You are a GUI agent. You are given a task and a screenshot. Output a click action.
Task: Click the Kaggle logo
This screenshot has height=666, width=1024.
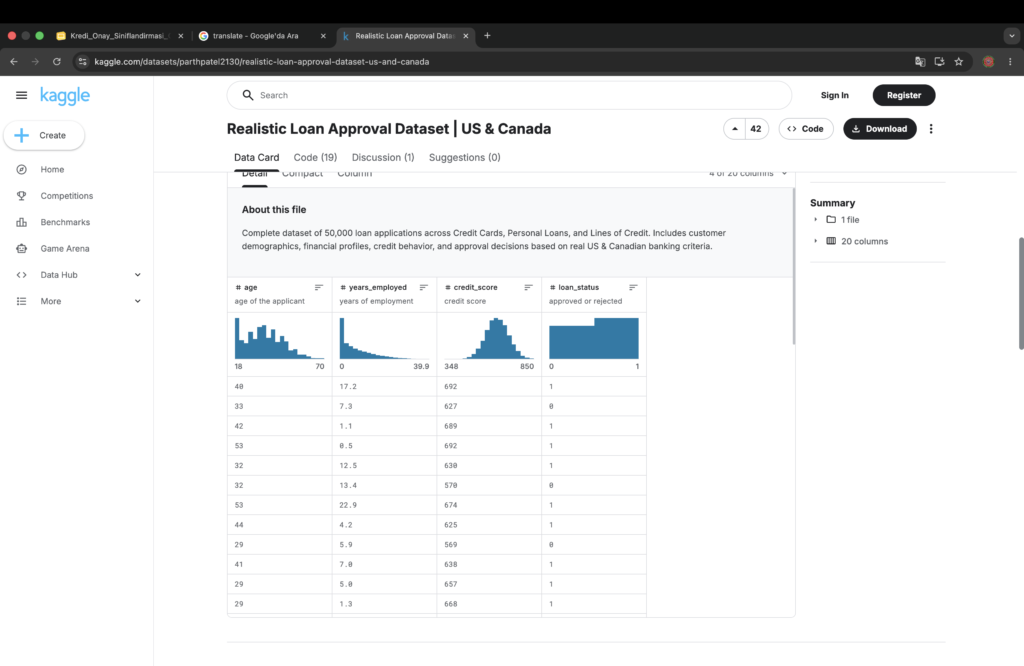coord(65,96)
